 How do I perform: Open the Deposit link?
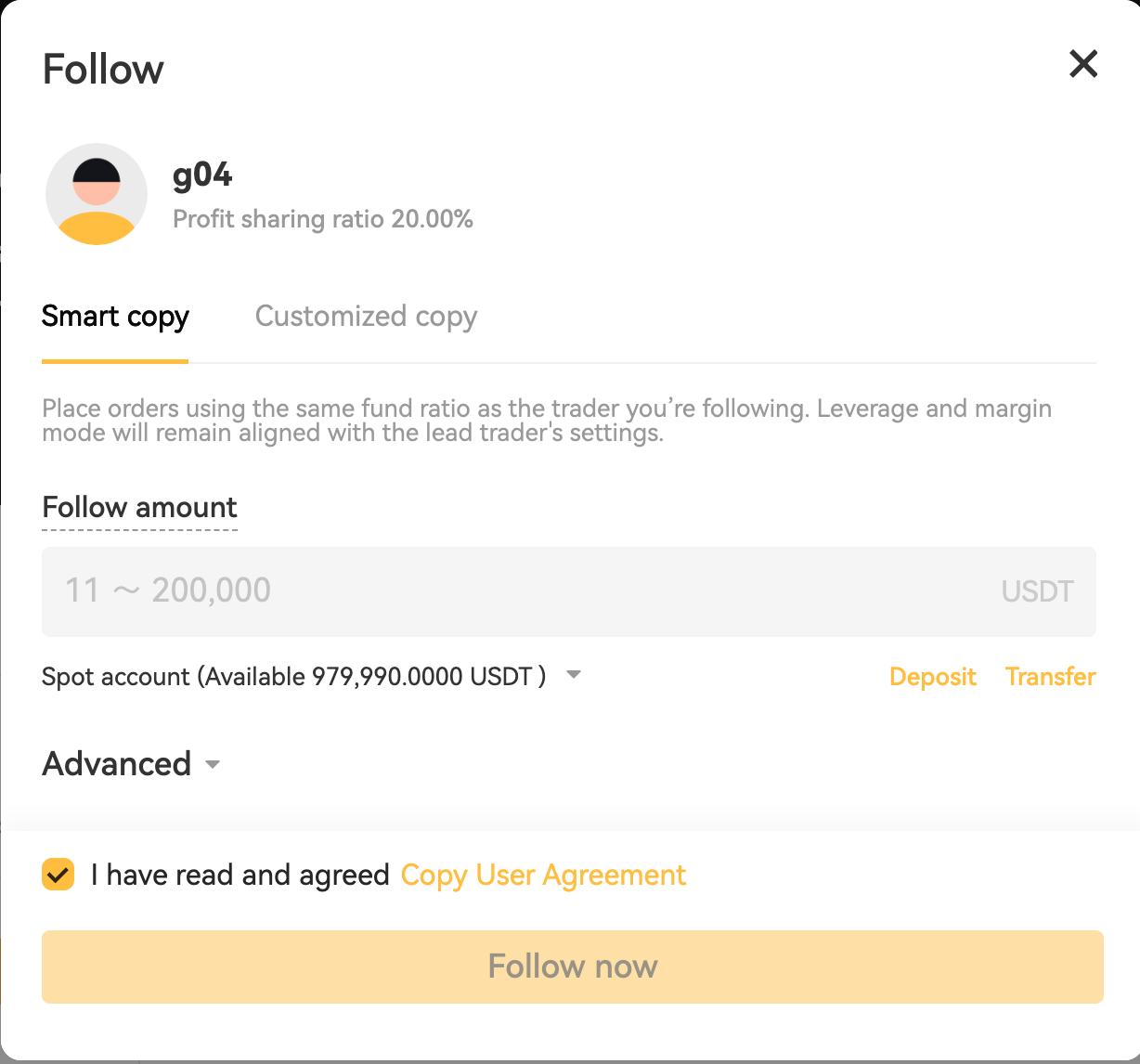click(932, 677)
